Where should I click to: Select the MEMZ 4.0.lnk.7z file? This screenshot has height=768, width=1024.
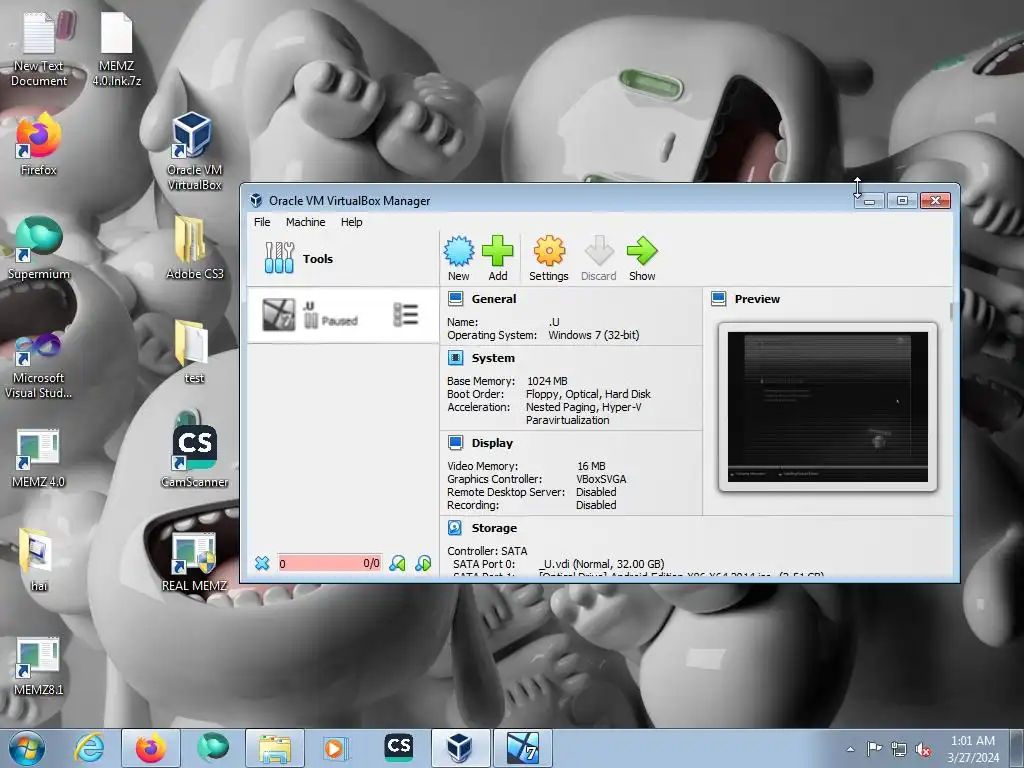tap(116, 48)
